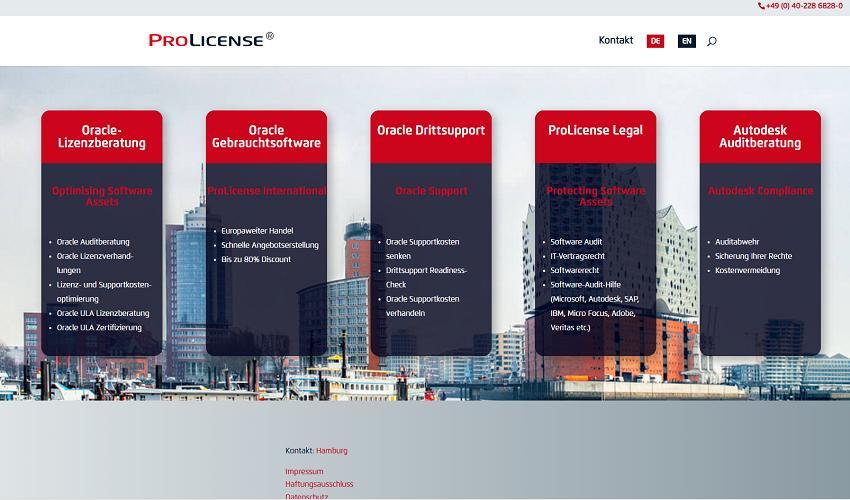The height and width of the screenshot is (500, 850).
Task: Open the Hamburg contact link
Action: [x=332, y=451]
